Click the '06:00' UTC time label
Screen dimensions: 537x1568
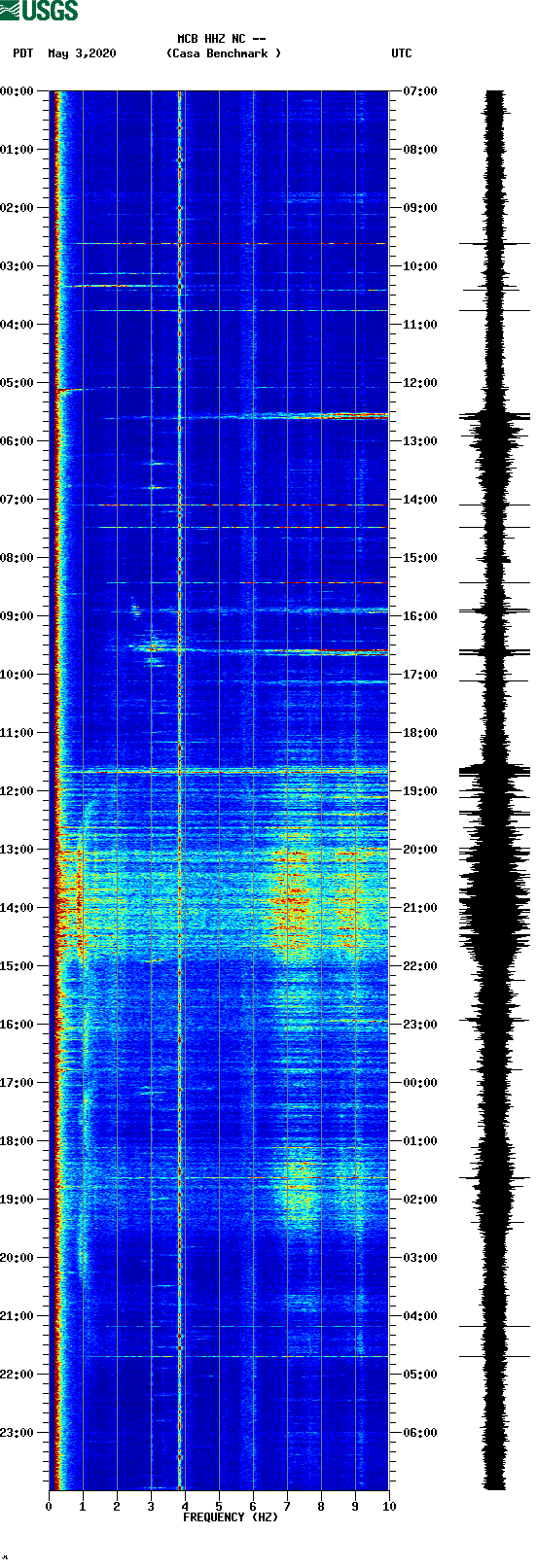[420, 1433]
